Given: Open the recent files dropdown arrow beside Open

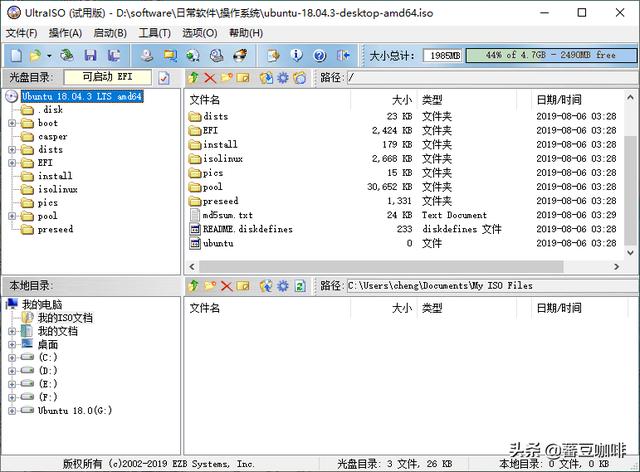Looking at the screenshot, I should [x=49, y=56].
